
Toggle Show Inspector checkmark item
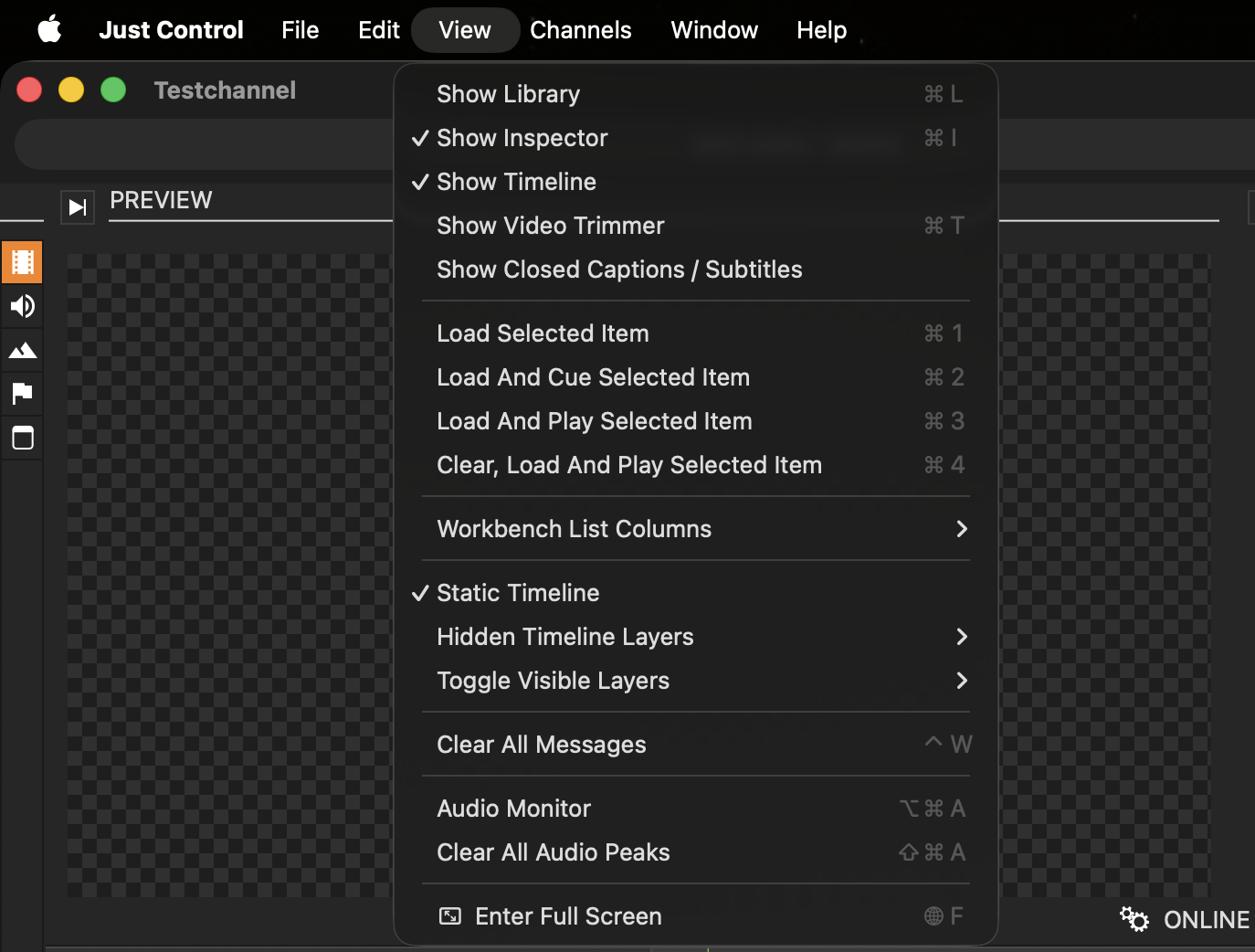(696, 138)
